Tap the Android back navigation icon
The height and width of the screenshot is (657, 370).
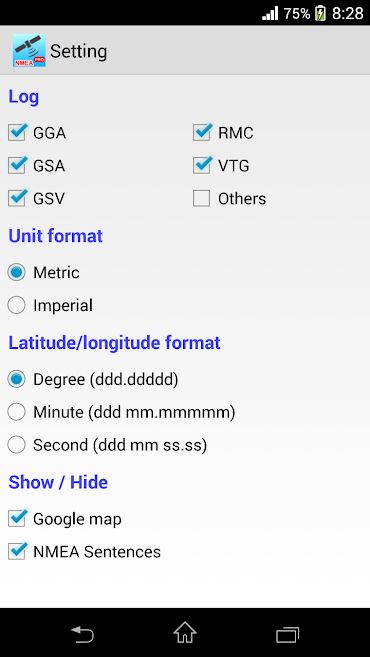(x=83, y=634)
